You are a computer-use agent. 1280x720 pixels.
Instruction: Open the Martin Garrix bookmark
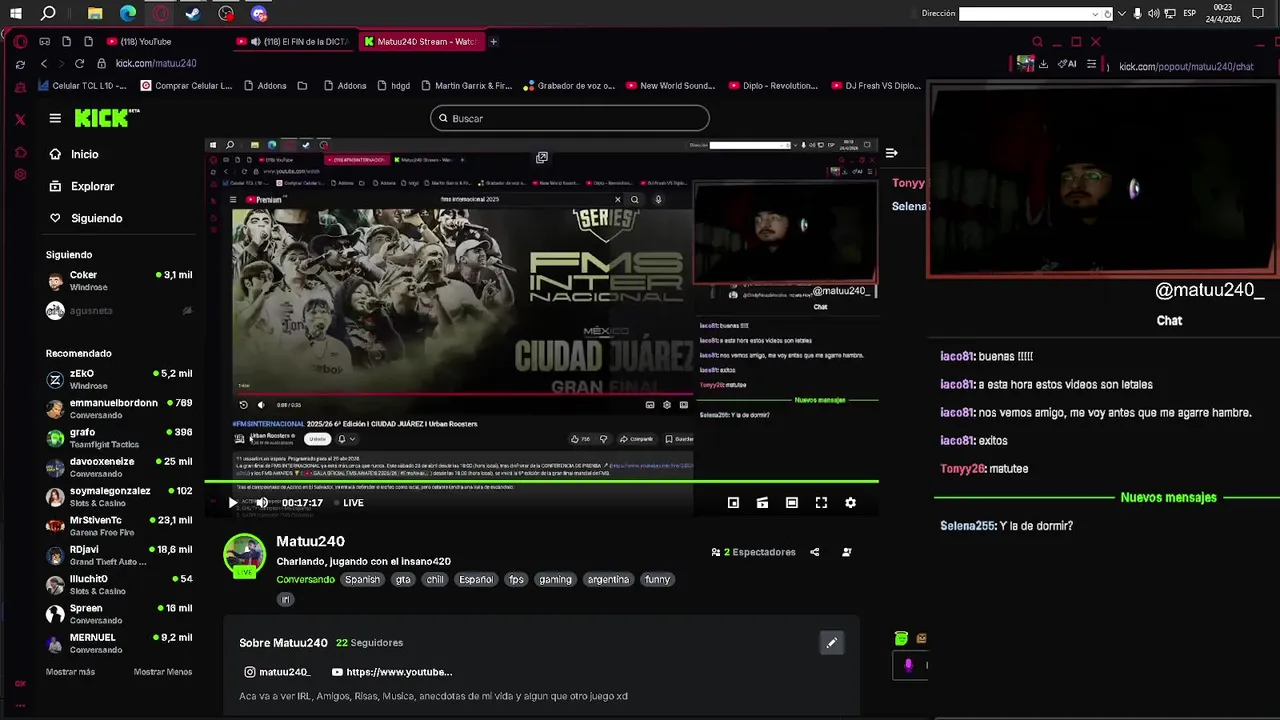click(466, 86)
